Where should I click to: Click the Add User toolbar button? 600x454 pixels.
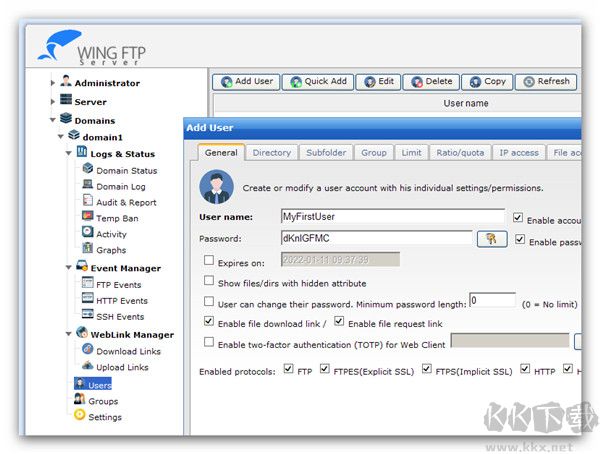pos(246,82)
